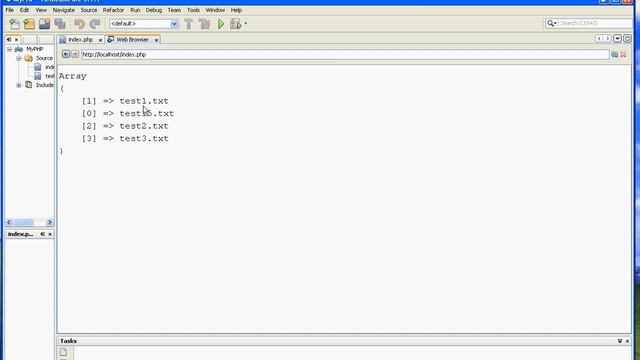Click the Open Project toolbar icon
The height and width of the screenshot is (360, 640).
tap(44, 24)
